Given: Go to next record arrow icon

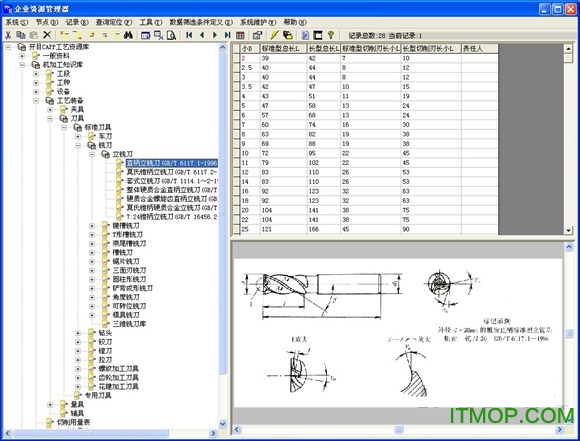Looking at the screenshot, I should tap(215, 35).
